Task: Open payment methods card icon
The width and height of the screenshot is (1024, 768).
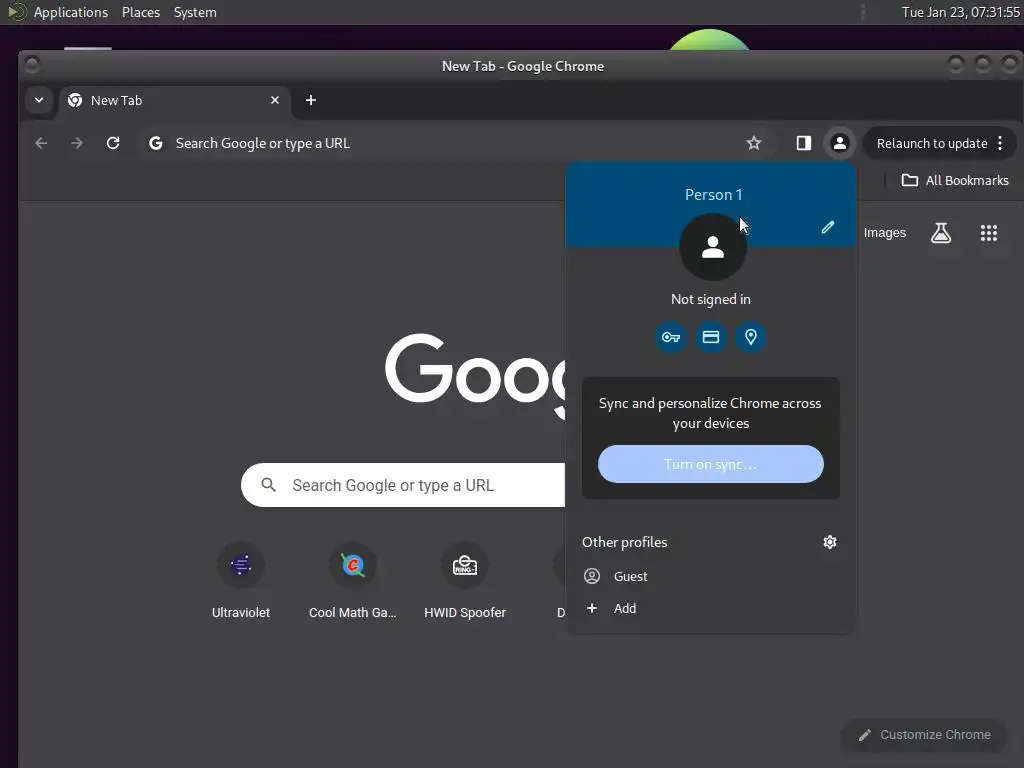Action: [711, 337]
